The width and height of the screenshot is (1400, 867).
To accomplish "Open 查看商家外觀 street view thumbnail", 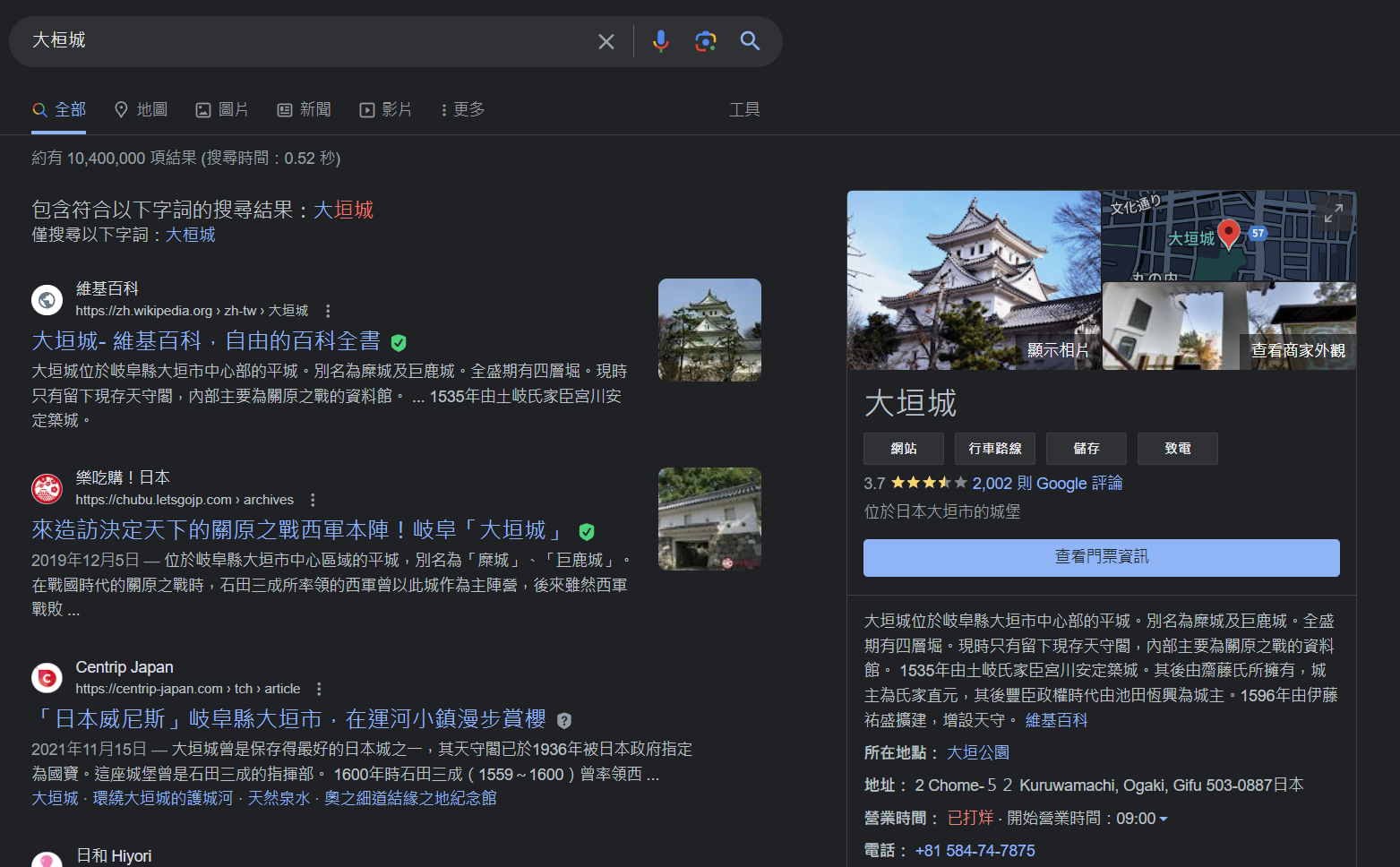I will pyautogui.click(x=1229, y=326).
